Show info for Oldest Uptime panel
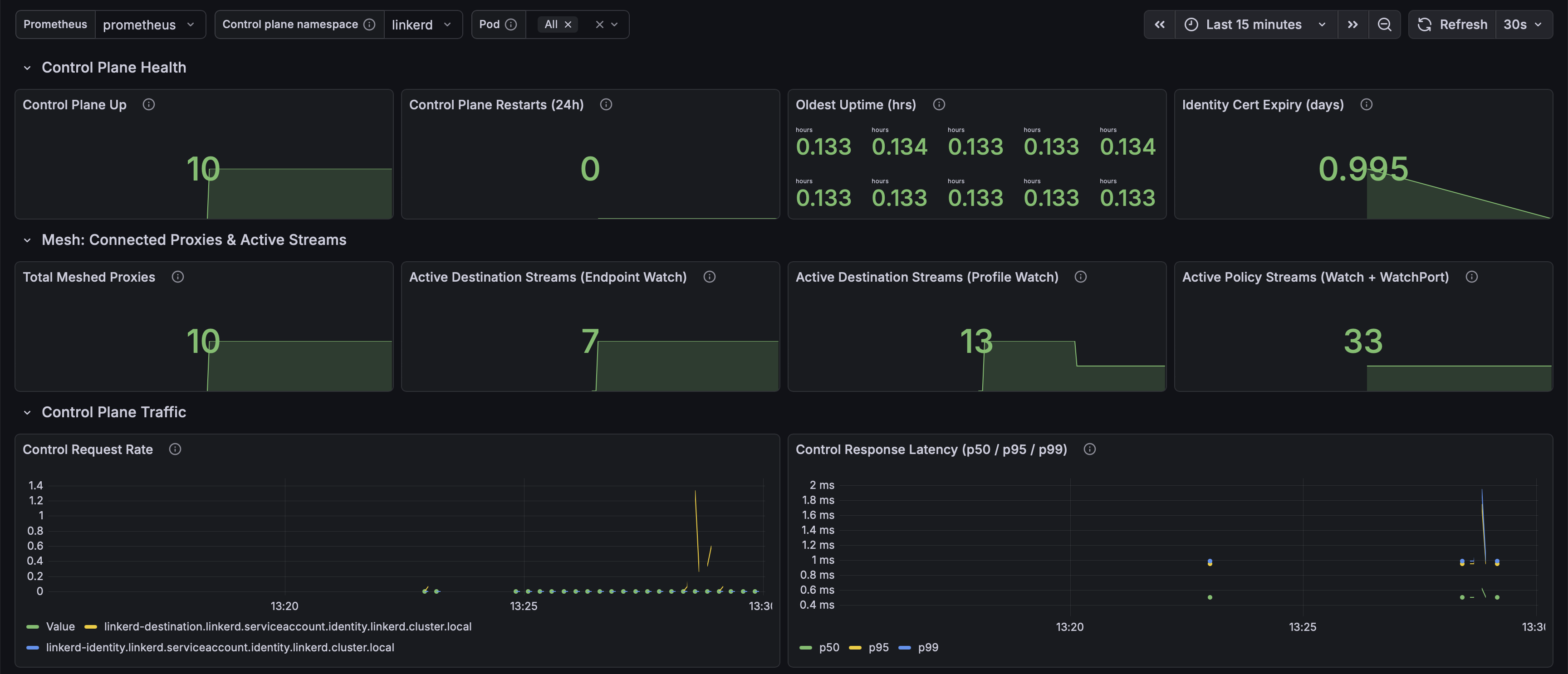The width and height of the screenshot is (1568, 674). click(x=939, y=105)
